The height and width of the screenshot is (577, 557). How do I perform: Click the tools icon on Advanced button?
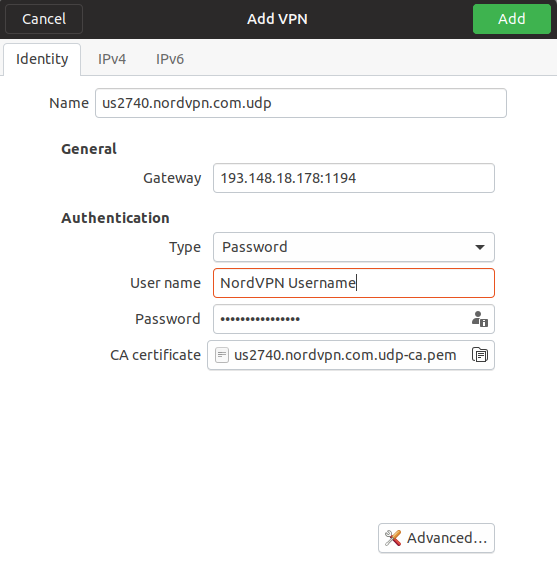(393, 538)
